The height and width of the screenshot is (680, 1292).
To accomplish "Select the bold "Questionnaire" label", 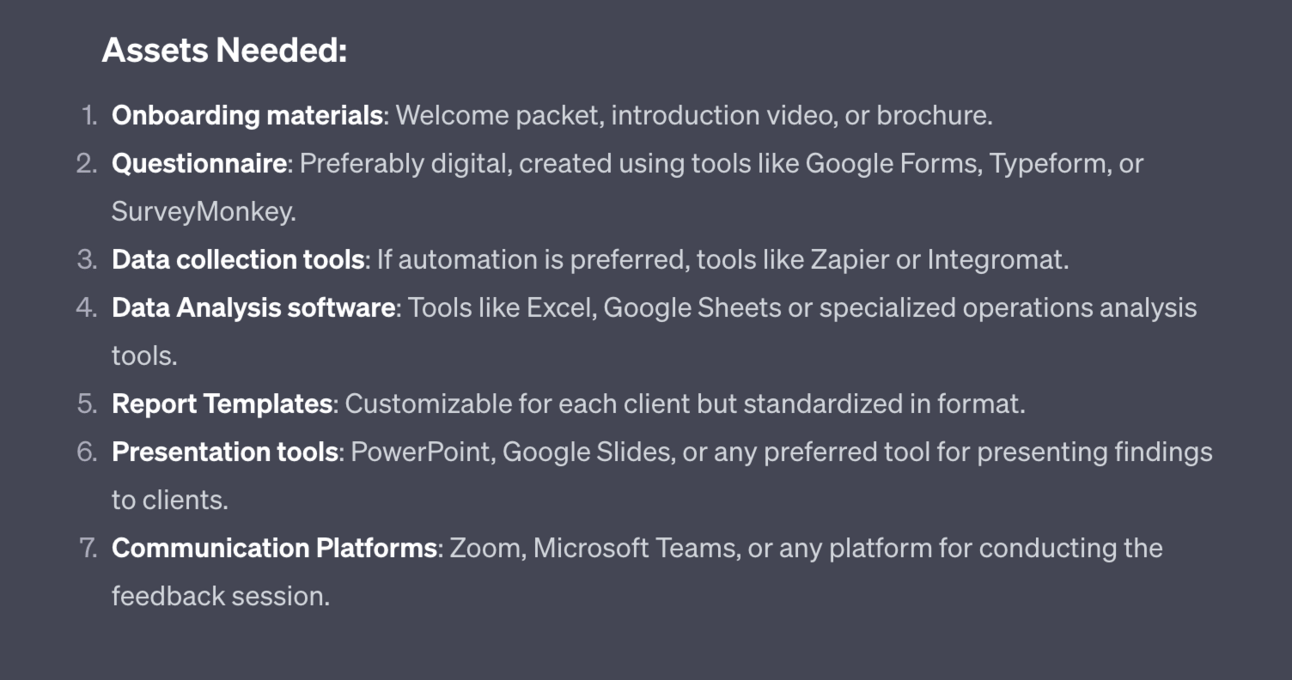I will (199, 164).
